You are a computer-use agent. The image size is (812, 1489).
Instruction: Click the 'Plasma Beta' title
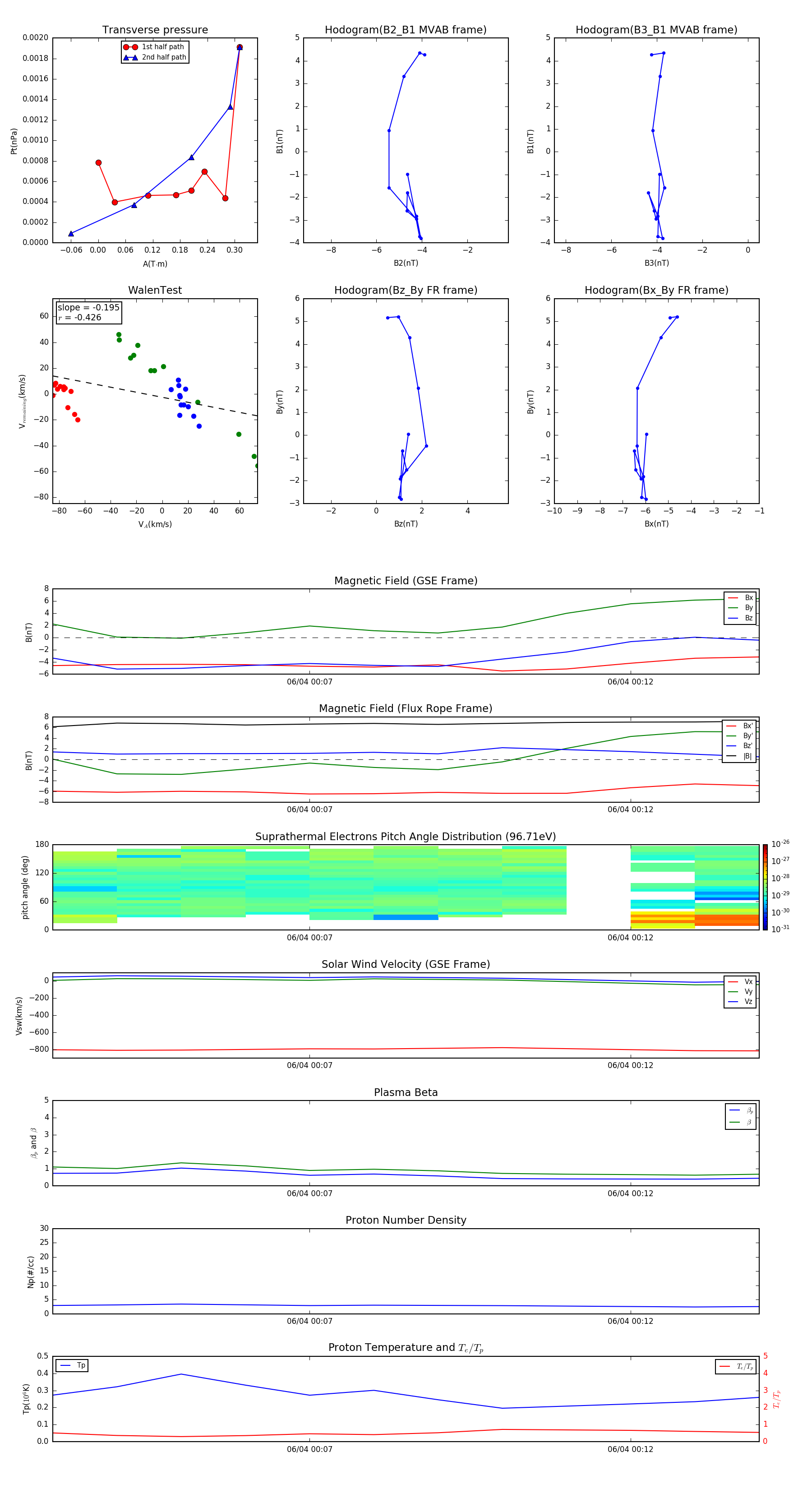click(x=406, y=1092)
